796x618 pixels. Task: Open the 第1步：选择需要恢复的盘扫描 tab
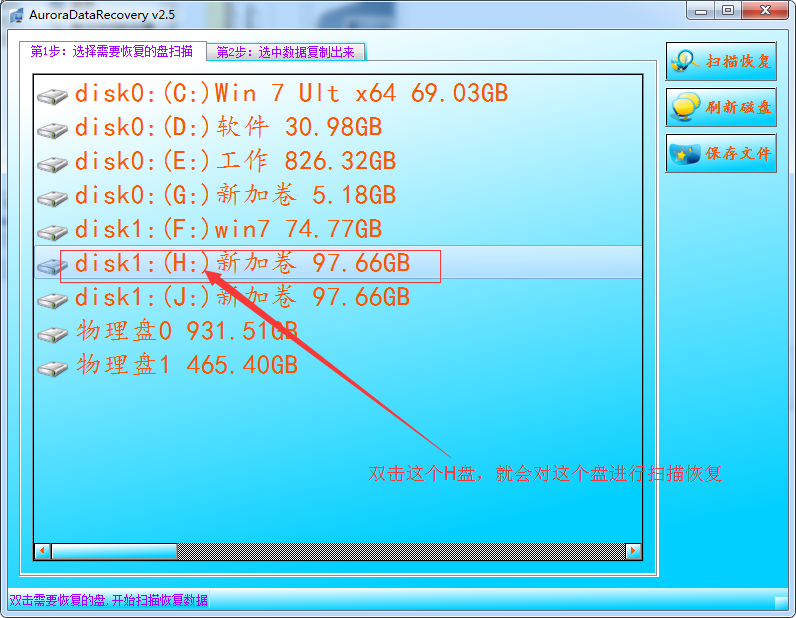(x=112, y=51)
